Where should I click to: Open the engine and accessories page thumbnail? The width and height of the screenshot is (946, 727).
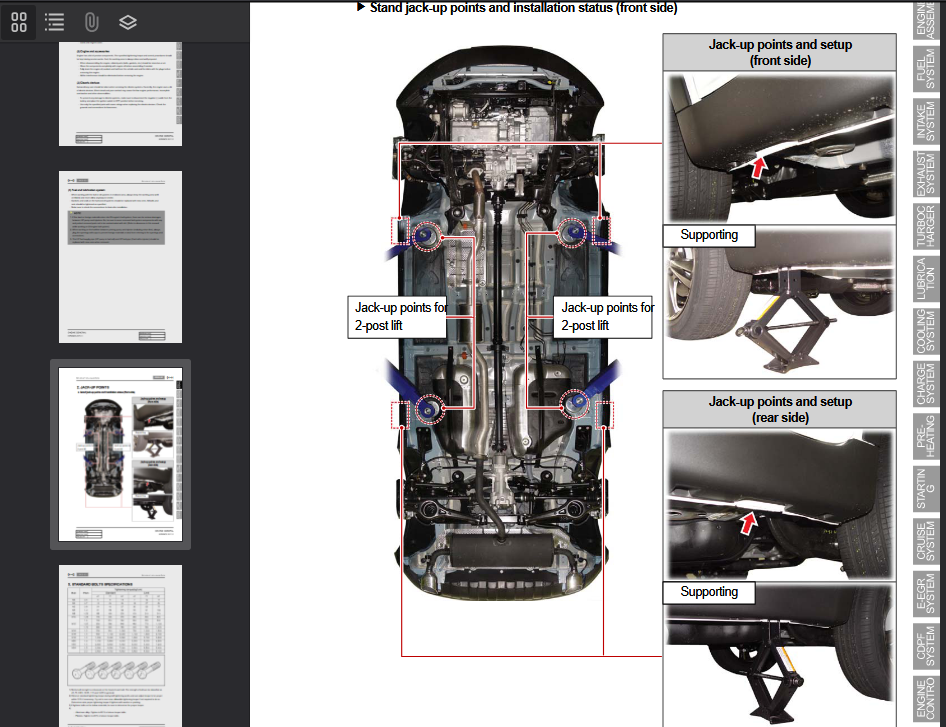pyautogui.click(x=120, y=94)
